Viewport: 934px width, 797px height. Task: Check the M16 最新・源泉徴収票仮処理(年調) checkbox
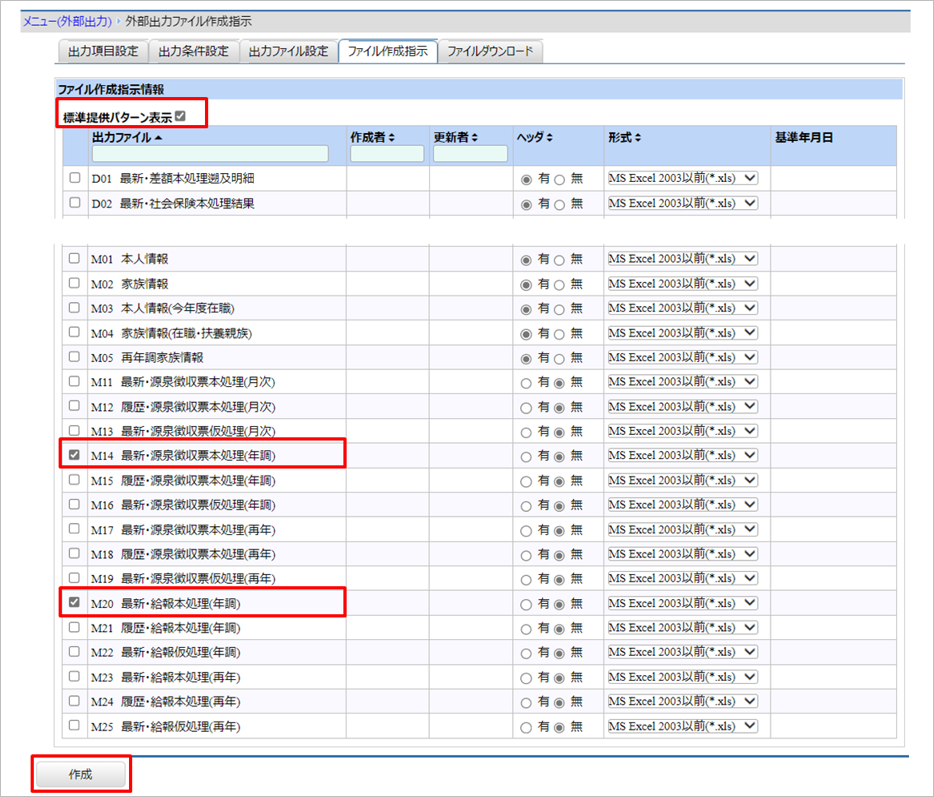coord(74,504)
